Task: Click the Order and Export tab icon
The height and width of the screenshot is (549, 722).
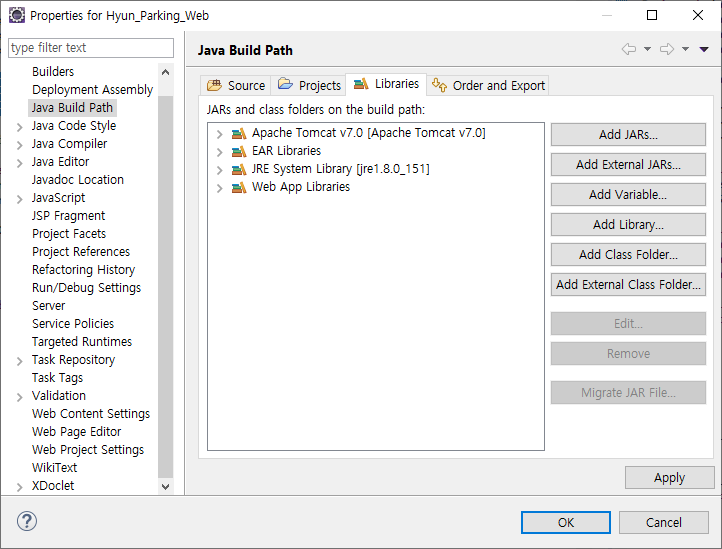Action: [439, 85]
